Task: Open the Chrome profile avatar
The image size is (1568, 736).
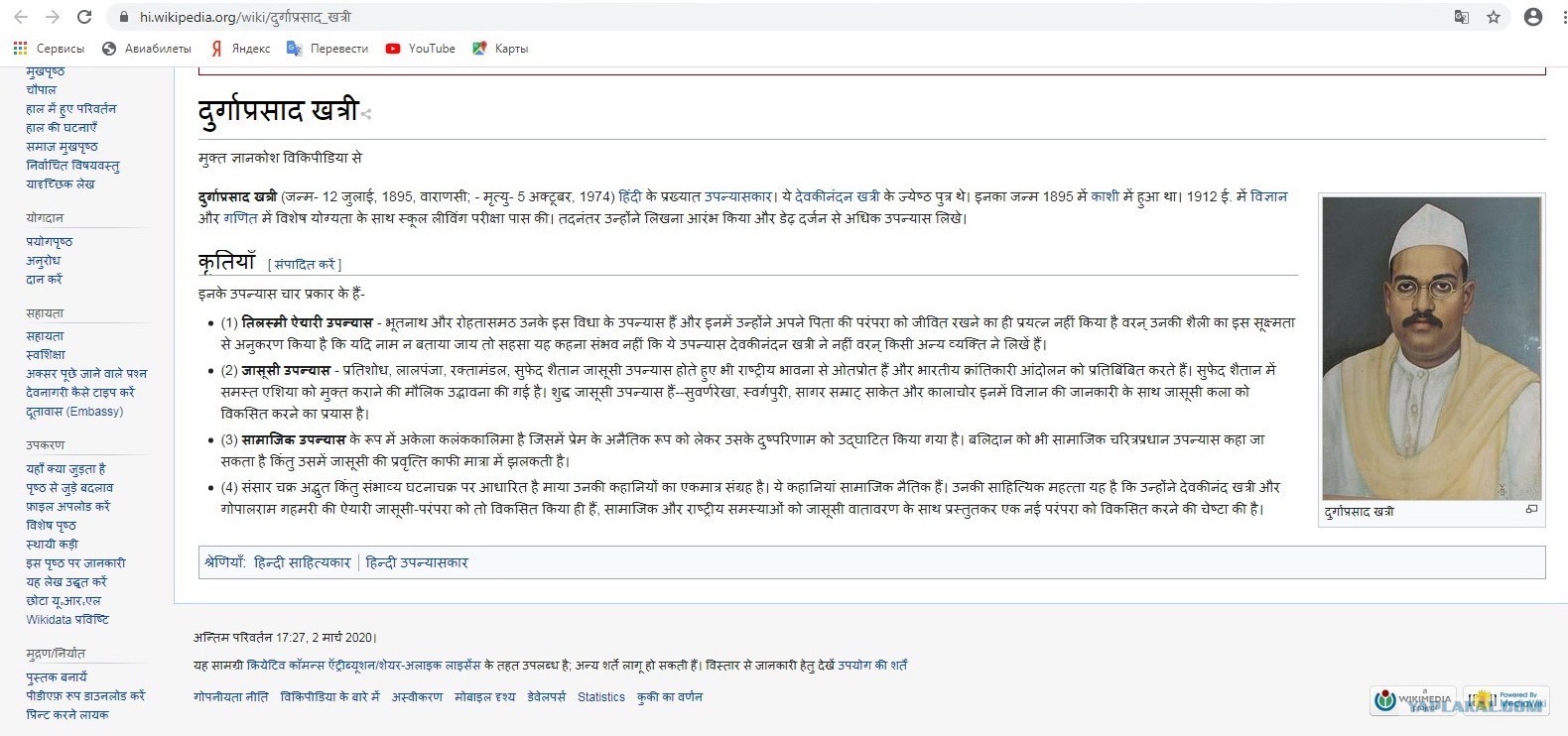Action: click(1533, 17)
